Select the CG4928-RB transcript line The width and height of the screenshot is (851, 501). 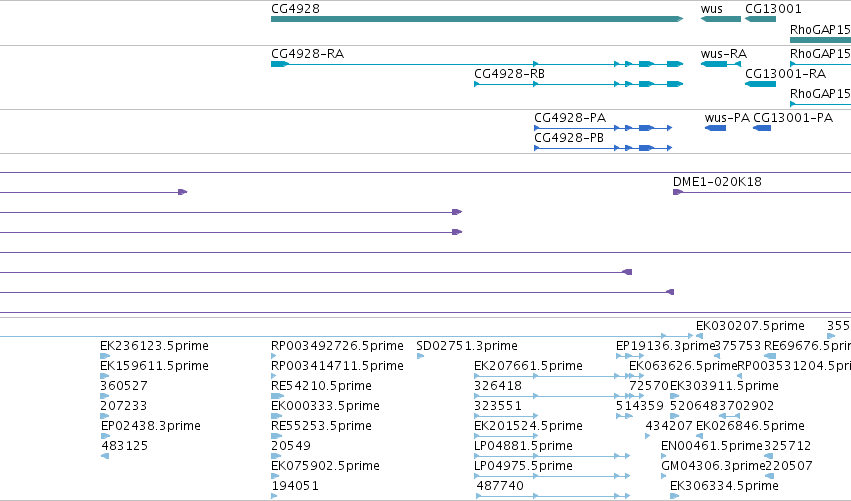pos(579,84)
